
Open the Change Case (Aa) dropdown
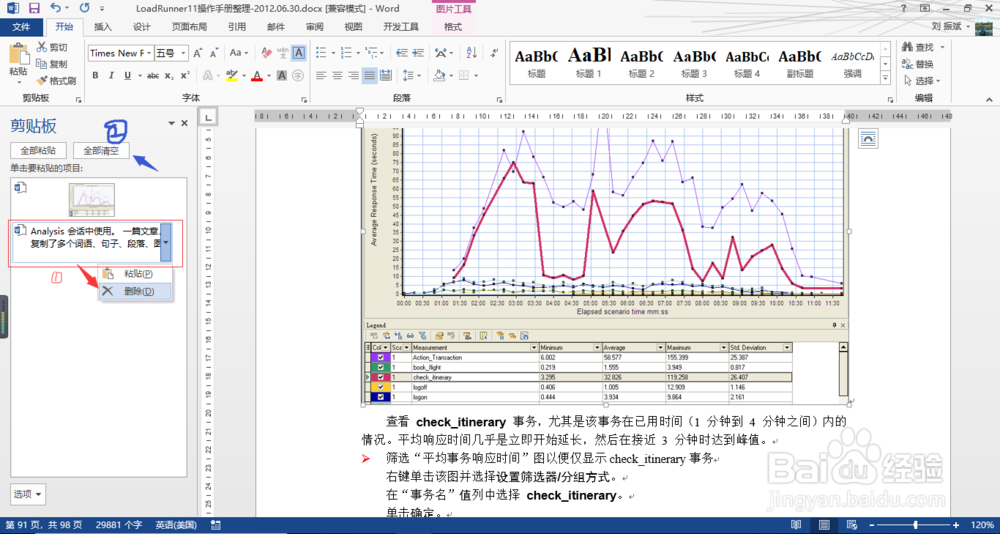pyautogui.click(x=239, y=53)
